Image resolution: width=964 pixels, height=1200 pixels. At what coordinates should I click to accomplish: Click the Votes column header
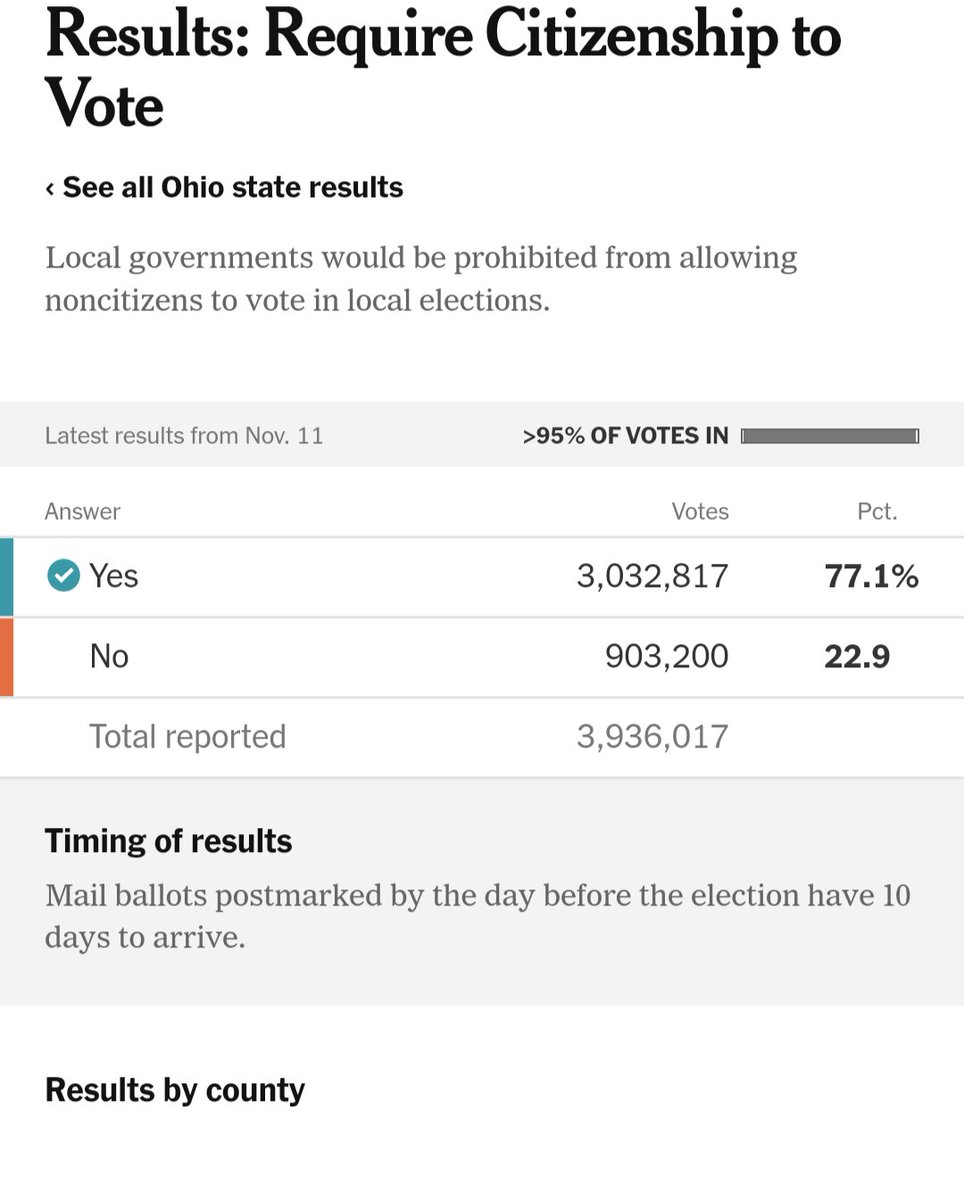pos(700,512)
